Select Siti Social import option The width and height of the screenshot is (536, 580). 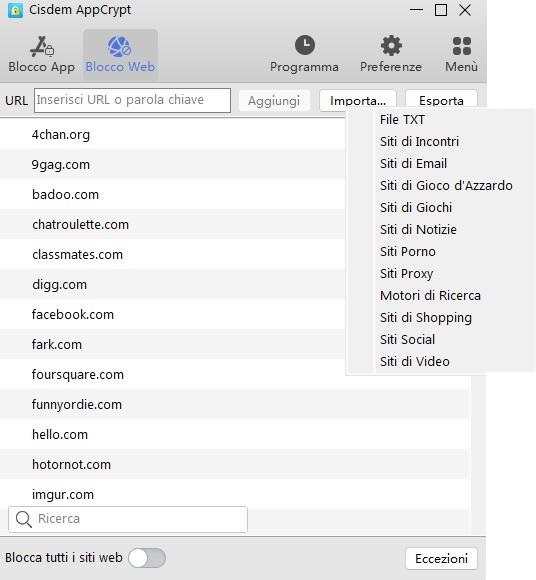click(x=407, y=340)
